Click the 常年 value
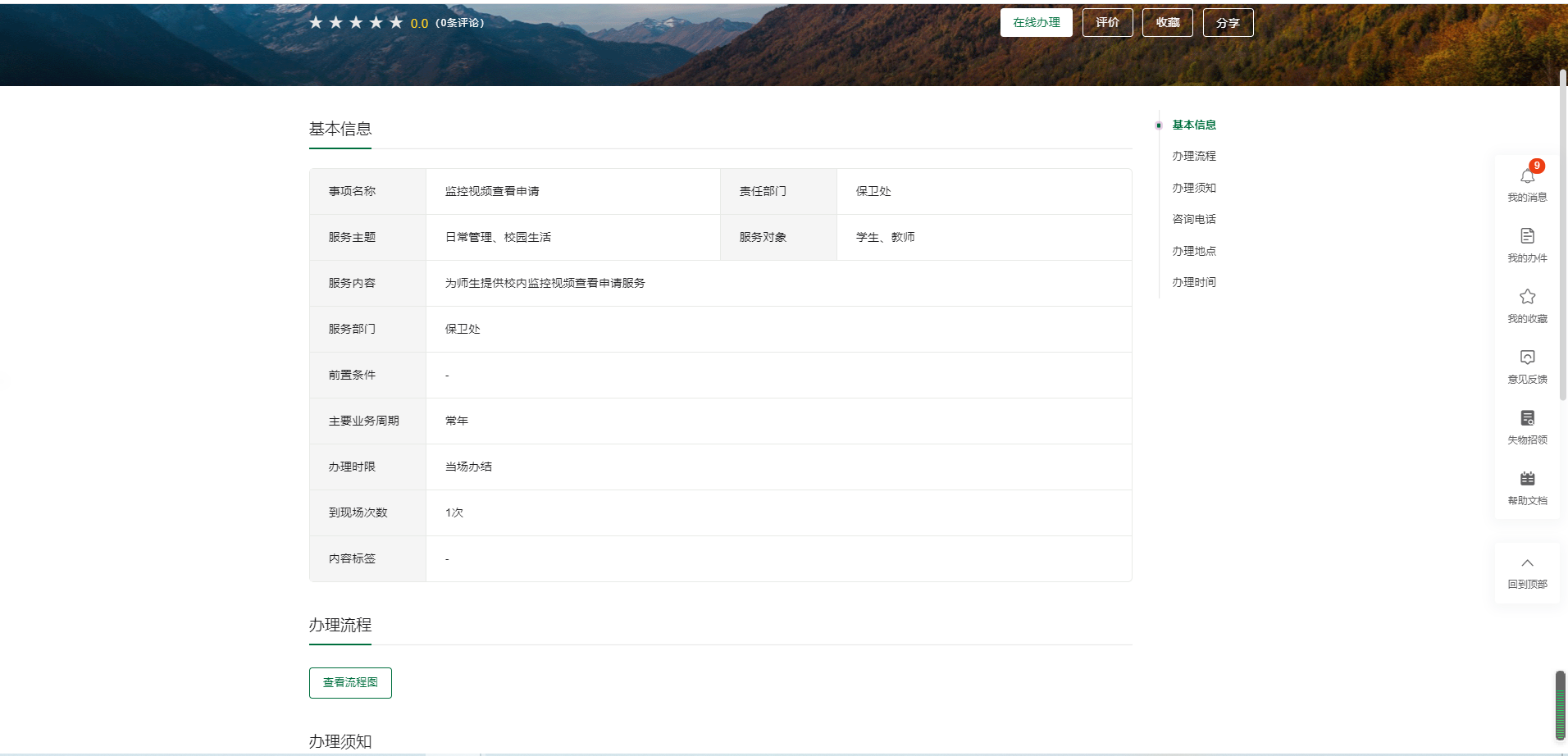 (457, 421)
